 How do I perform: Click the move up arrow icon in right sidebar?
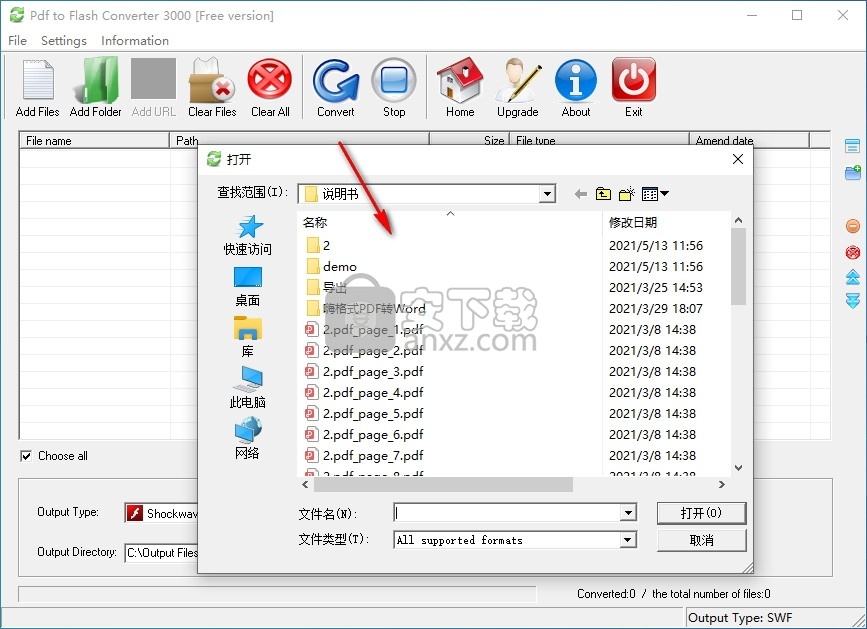853,277
